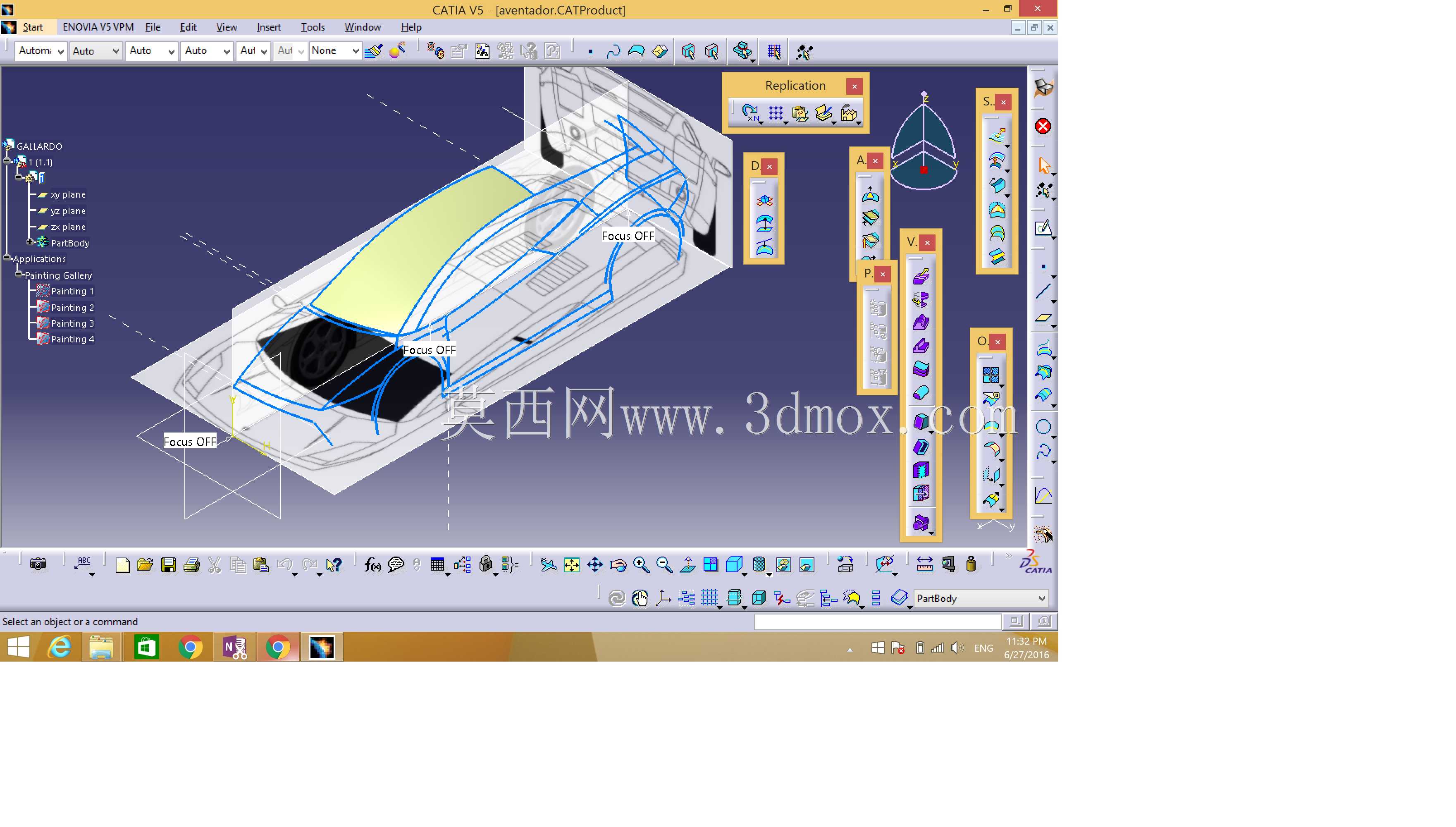Click the Measure Inertia weight icon
The height and width of the screenshot is (827, 1456).
pyautogui.click(x=971, y=564)
